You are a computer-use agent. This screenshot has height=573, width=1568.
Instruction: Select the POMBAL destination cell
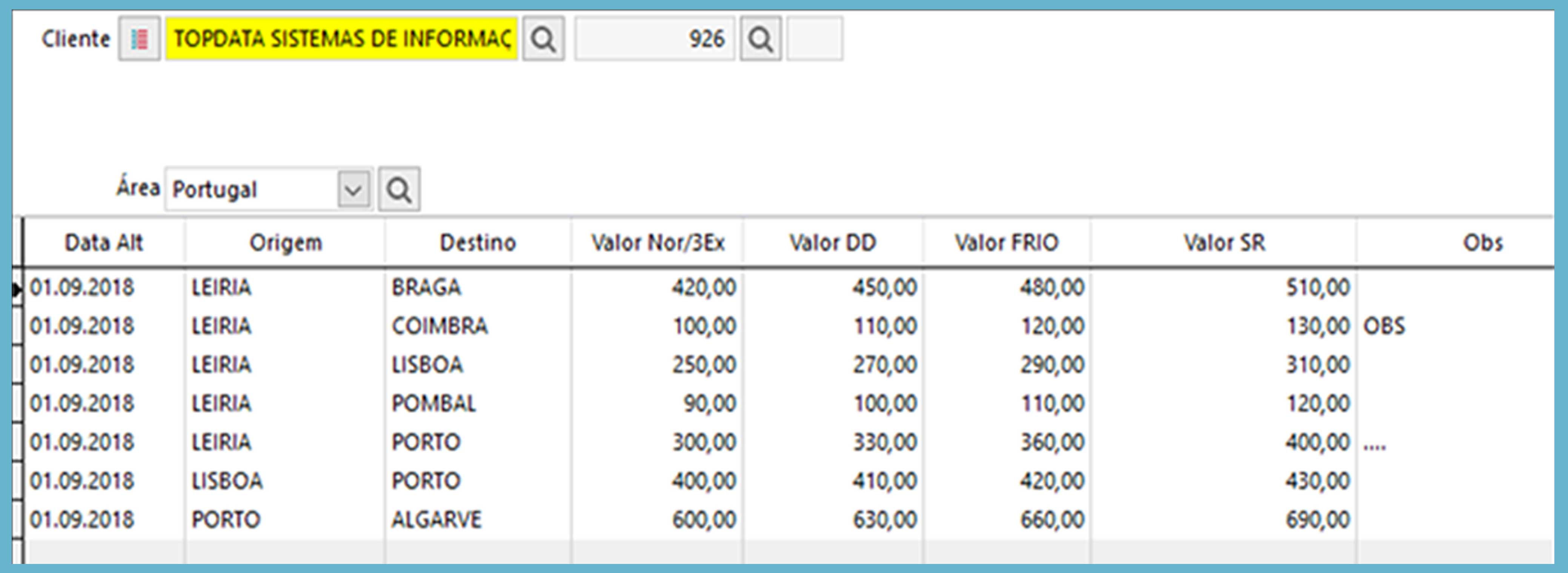[478, 403]
